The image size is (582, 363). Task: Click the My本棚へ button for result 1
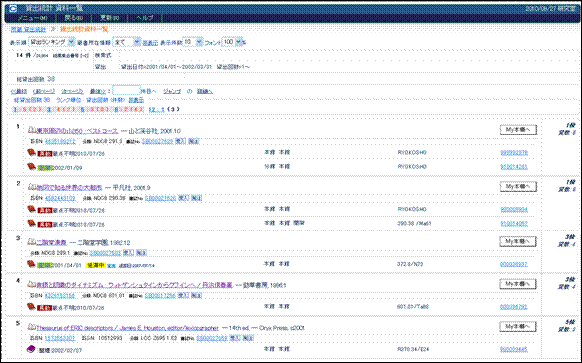[x=518, y=130]
